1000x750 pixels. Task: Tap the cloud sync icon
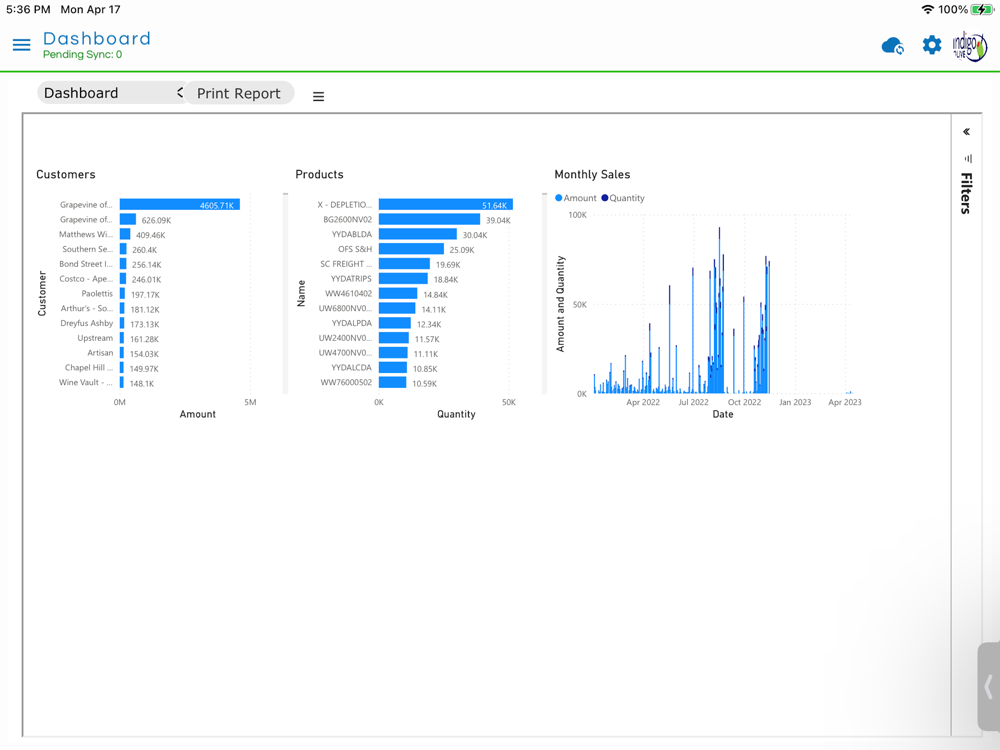893,46
